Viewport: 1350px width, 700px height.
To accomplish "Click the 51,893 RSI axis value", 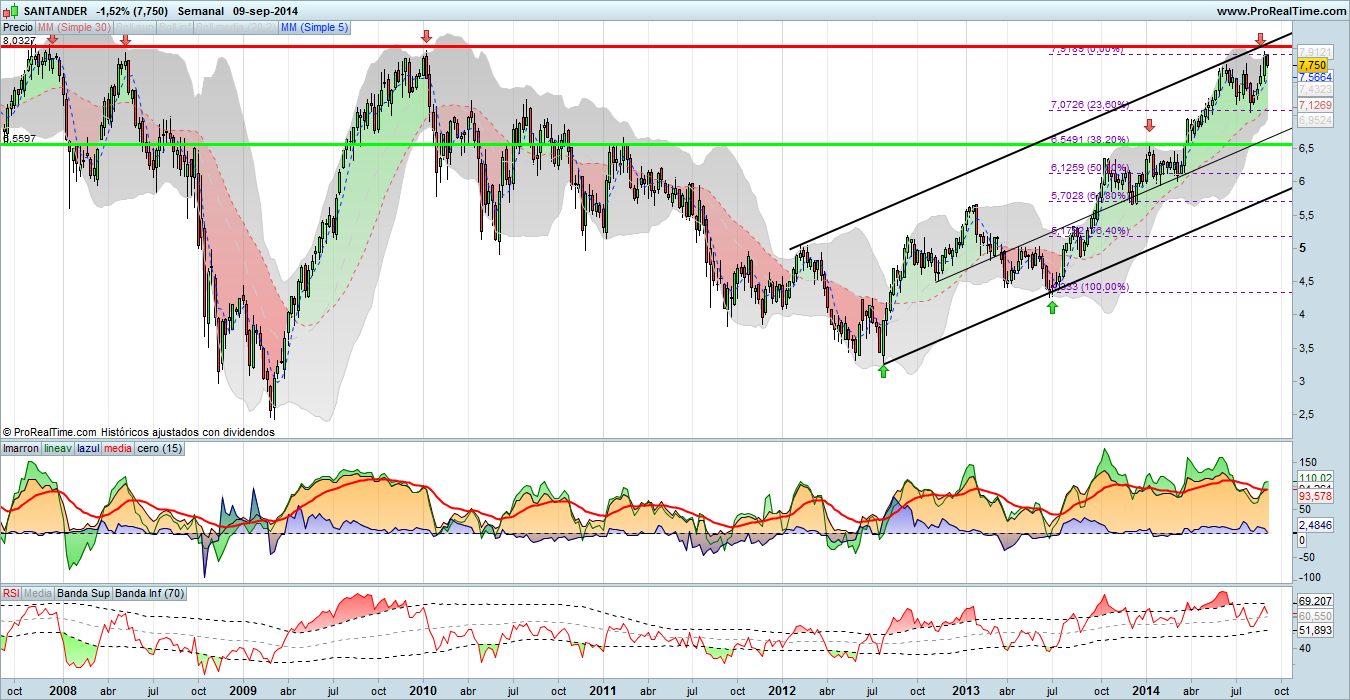I will click(x=1315, y=631).
